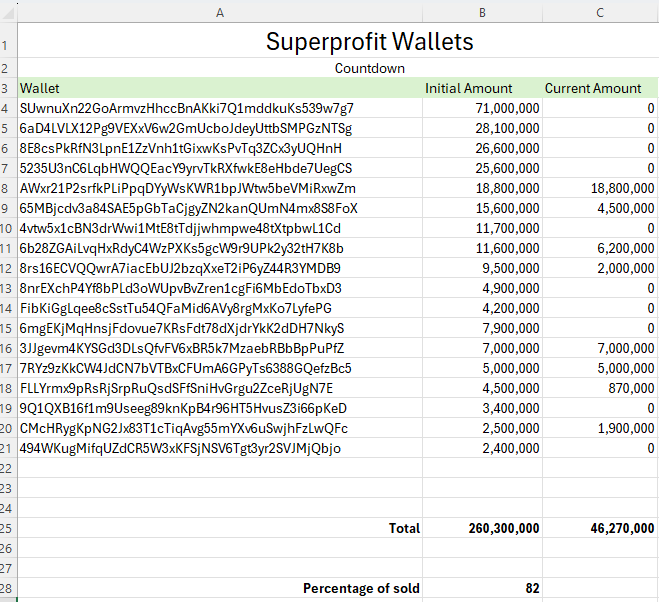Select initial amount 71,000,000
The height and width of the screenshot is (602, 659).
click(482, 108)
